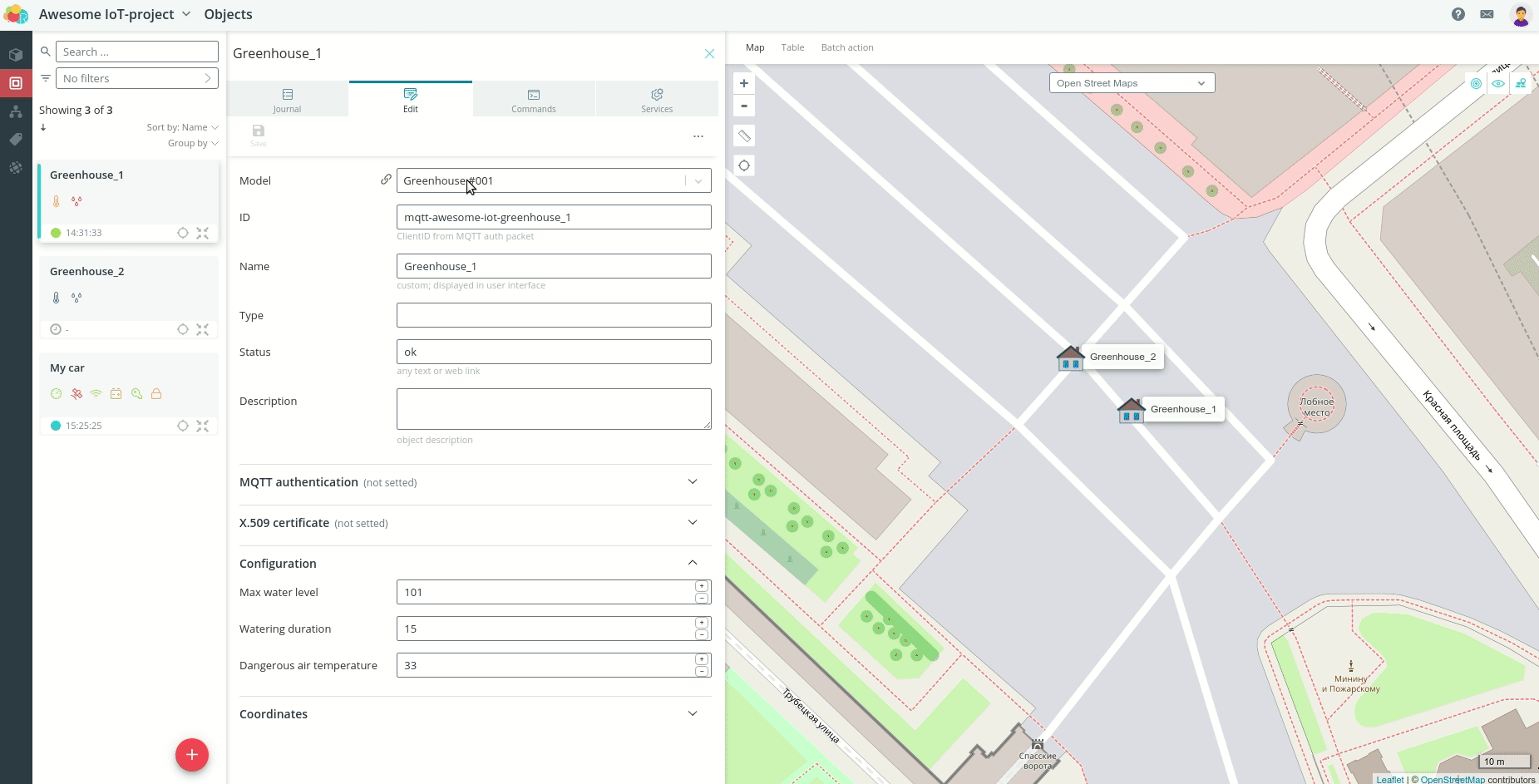Click the lock icon on My car card
Viewport: 1539px width, 784px height.
point(156,394)
